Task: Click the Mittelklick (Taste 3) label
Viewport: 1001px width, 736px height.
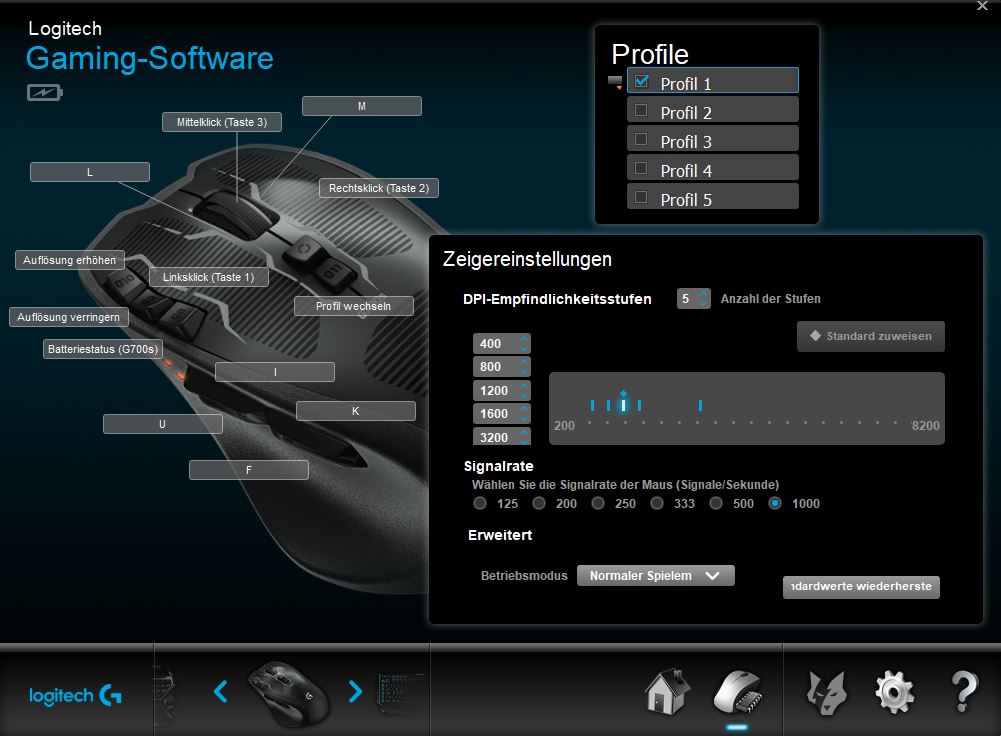Action: pyautogui.click(x=222, y=122)
